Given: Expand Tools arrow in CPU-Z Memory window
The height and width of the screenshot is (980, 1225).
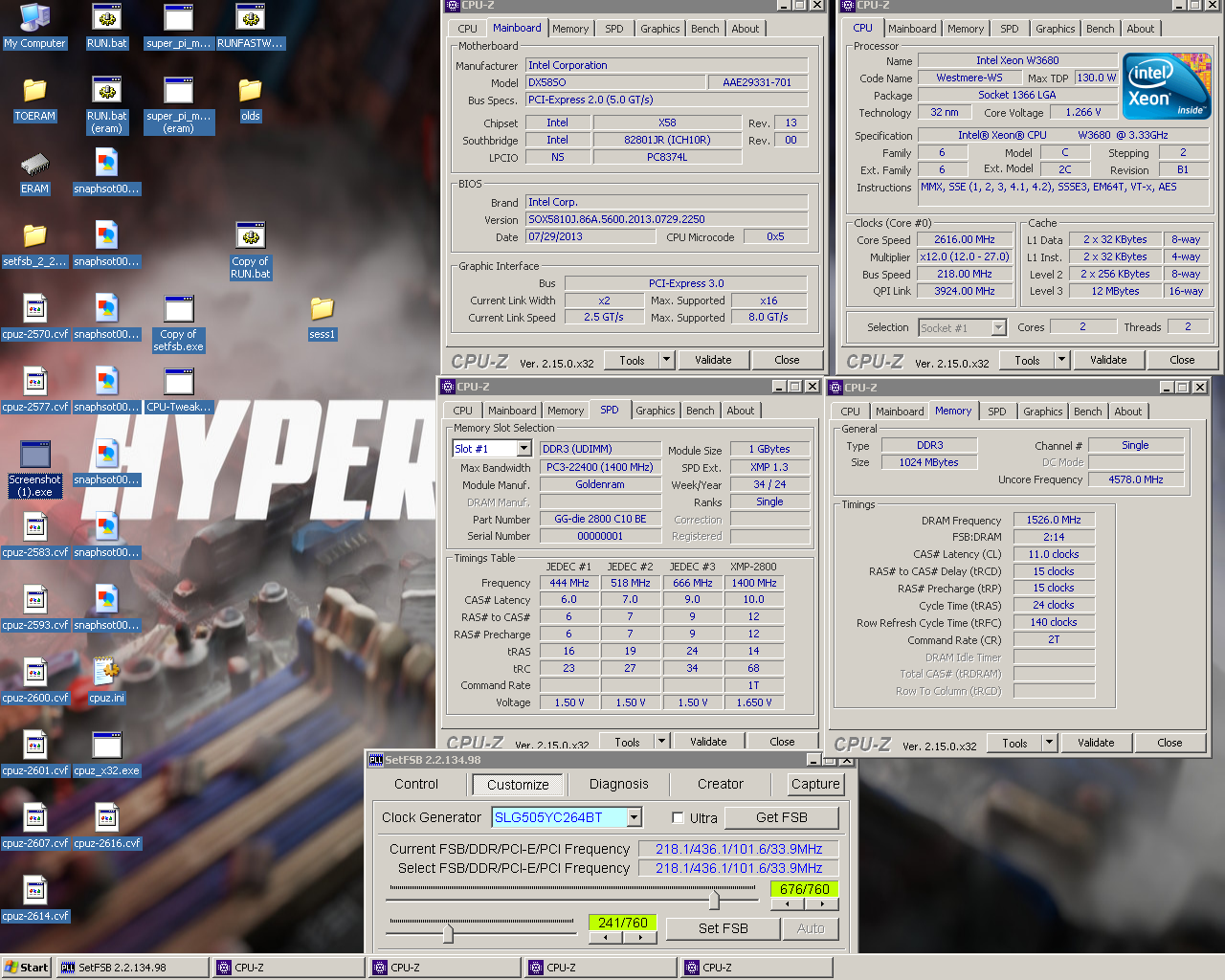Looking at the screenshot, I should [1049, 743].
